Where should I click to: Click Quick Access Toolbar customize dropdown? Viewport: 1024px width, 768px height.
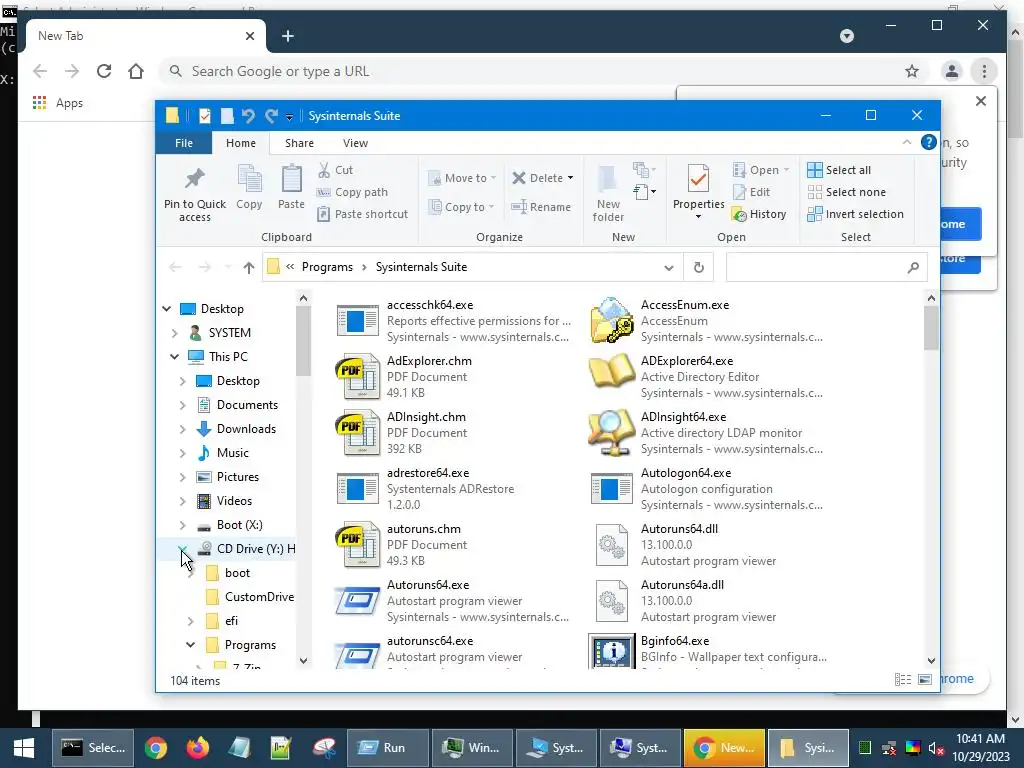[x=289, y=116]
